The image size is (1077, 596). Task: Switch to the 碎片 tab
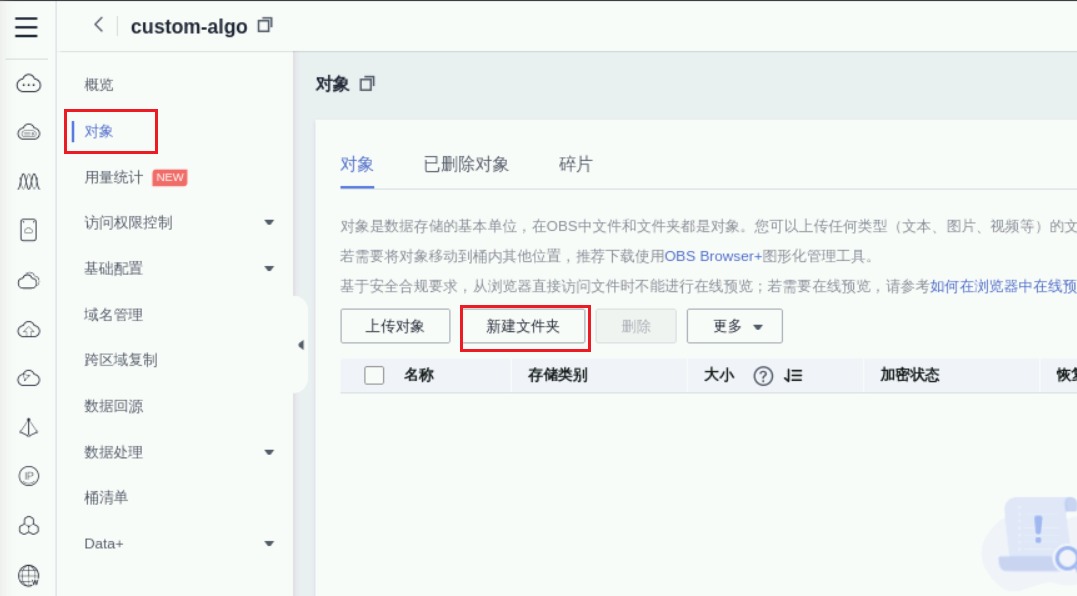(x=575, y=165)
